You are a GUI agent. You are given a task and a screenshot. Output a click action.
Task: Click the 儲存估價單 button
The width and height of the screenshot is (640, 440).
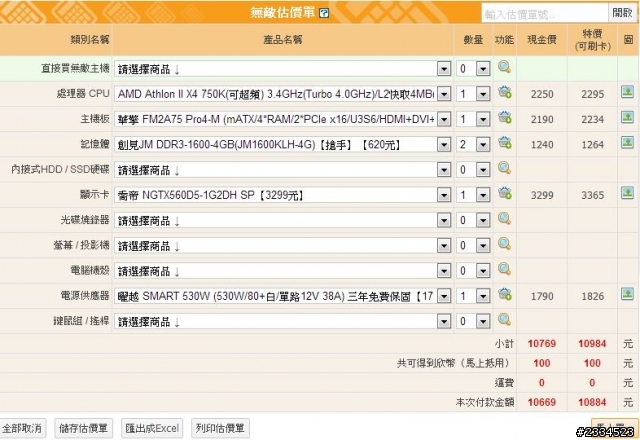(x=84, y=428)
